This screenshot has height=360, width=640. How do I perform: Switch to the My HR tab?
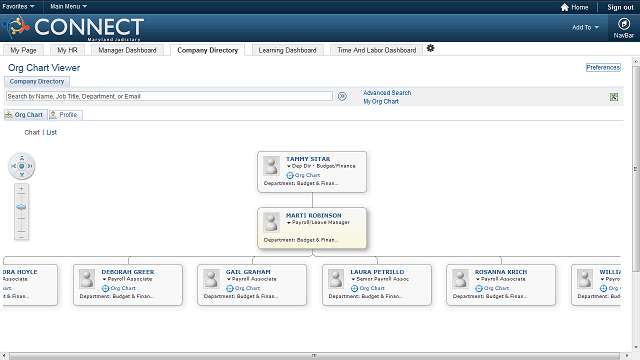[x=67, y=50]
